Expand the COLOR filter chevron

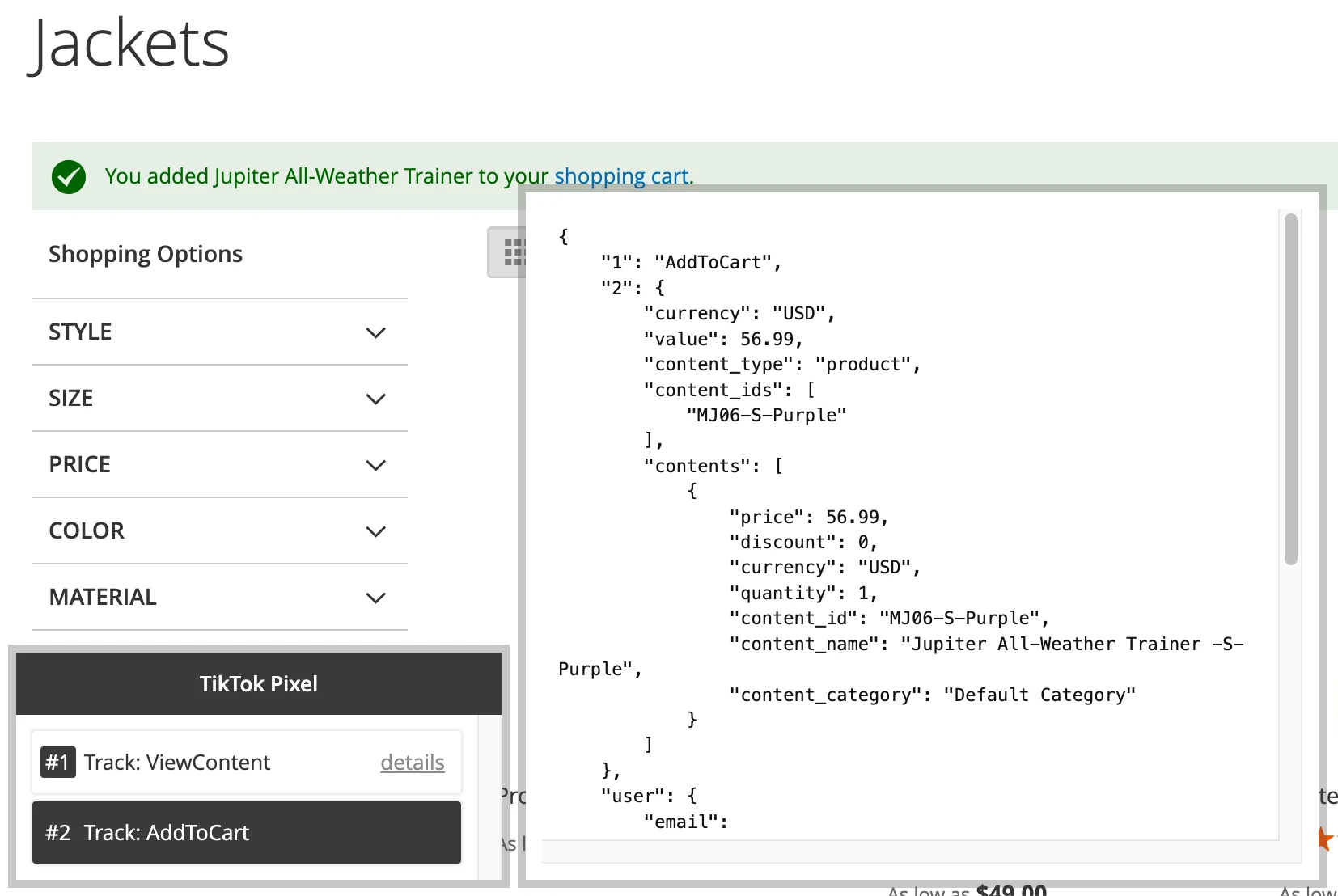[x=375, y=531]
